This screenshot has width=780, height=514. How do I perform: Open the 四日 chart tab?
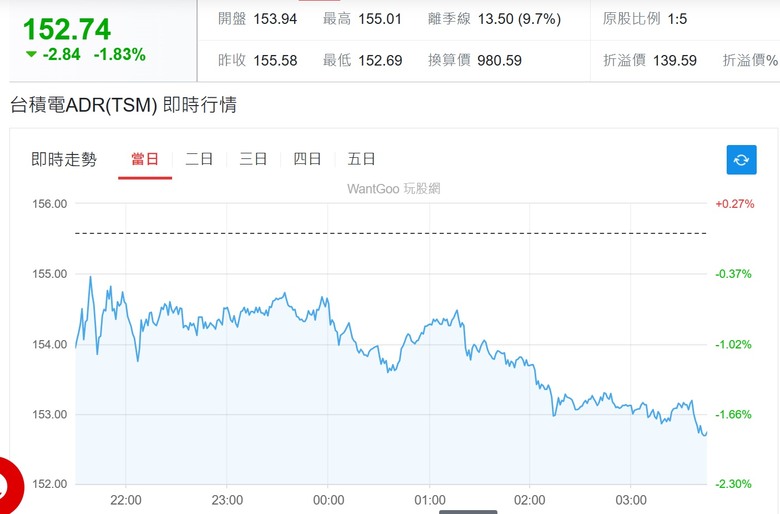[x=307, y=159]
